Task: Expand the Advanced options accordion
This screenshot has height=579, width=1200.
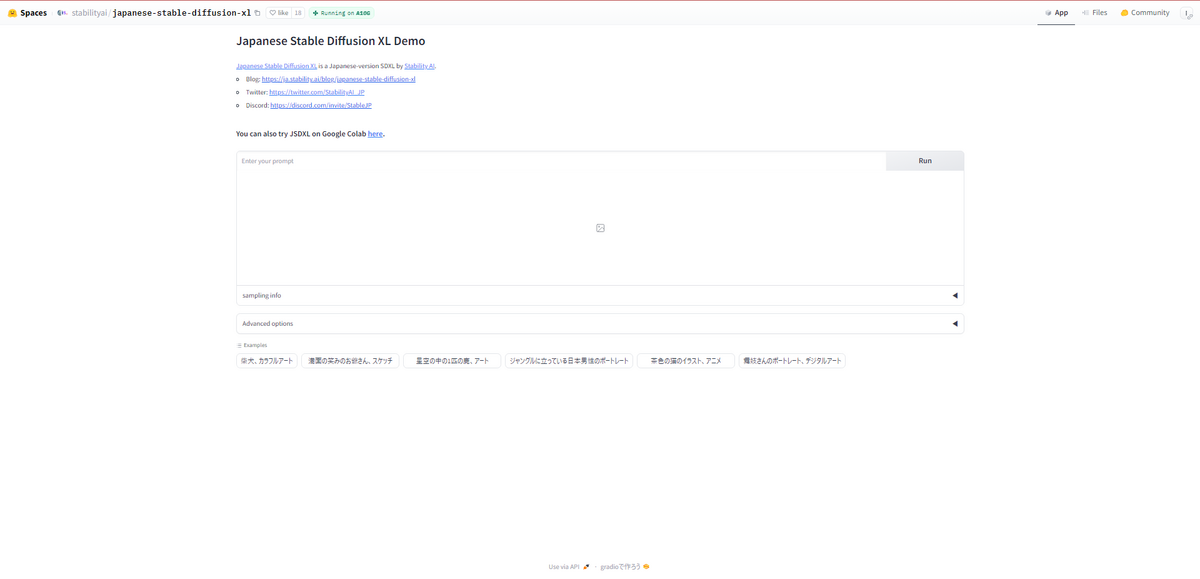Action: click(x=600, y=324)
